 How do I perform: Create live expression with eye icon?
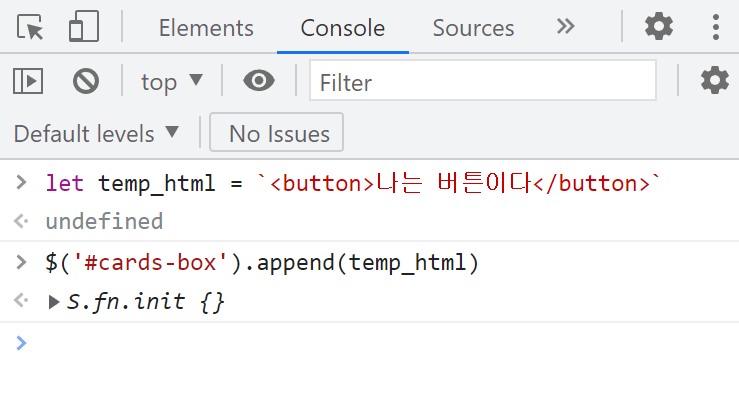pos(259,81)
